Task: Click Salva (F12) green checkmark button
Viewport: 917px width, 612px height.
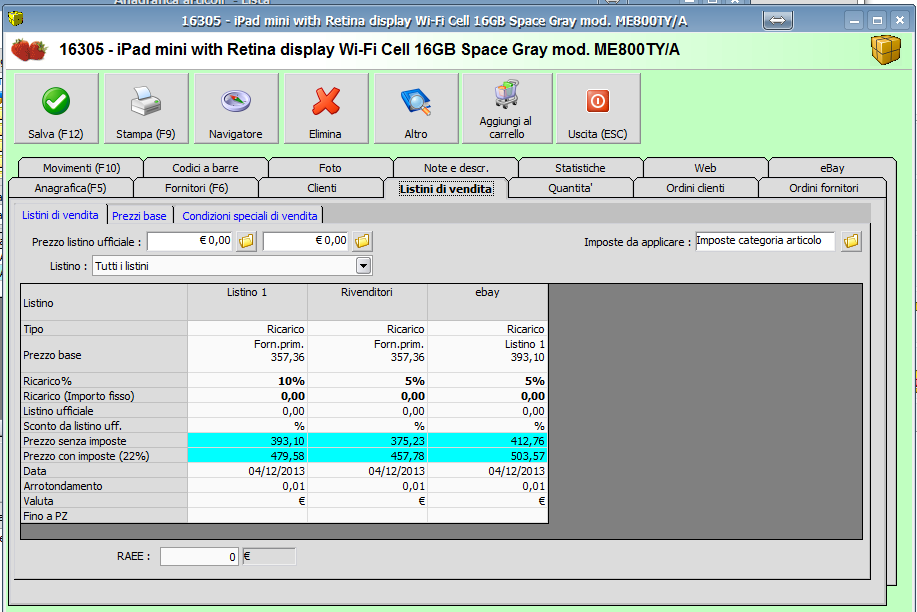Action: coord(56,108)
